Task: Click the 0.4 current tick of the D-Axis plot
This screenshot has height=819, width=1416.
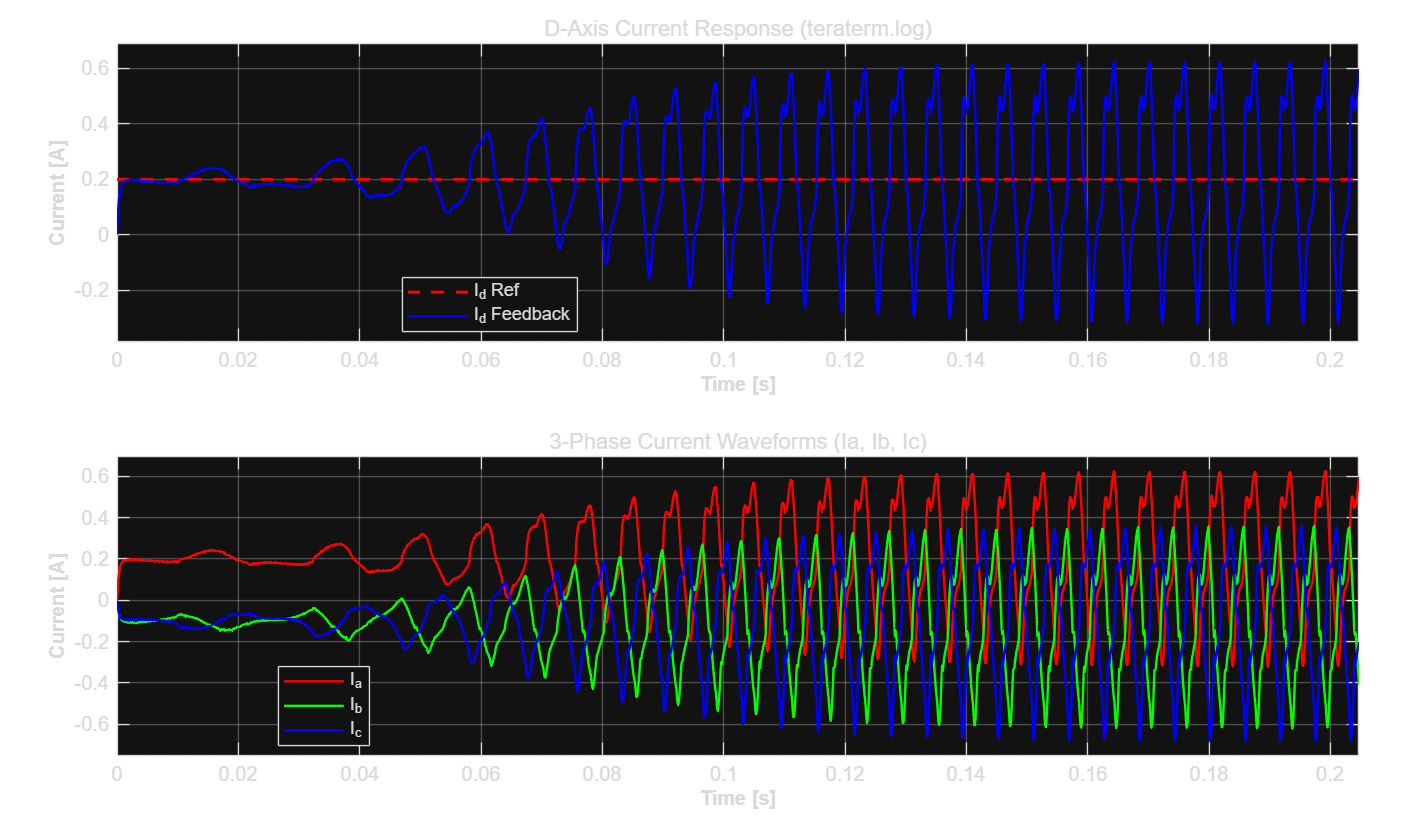Action: click(94, 124)
